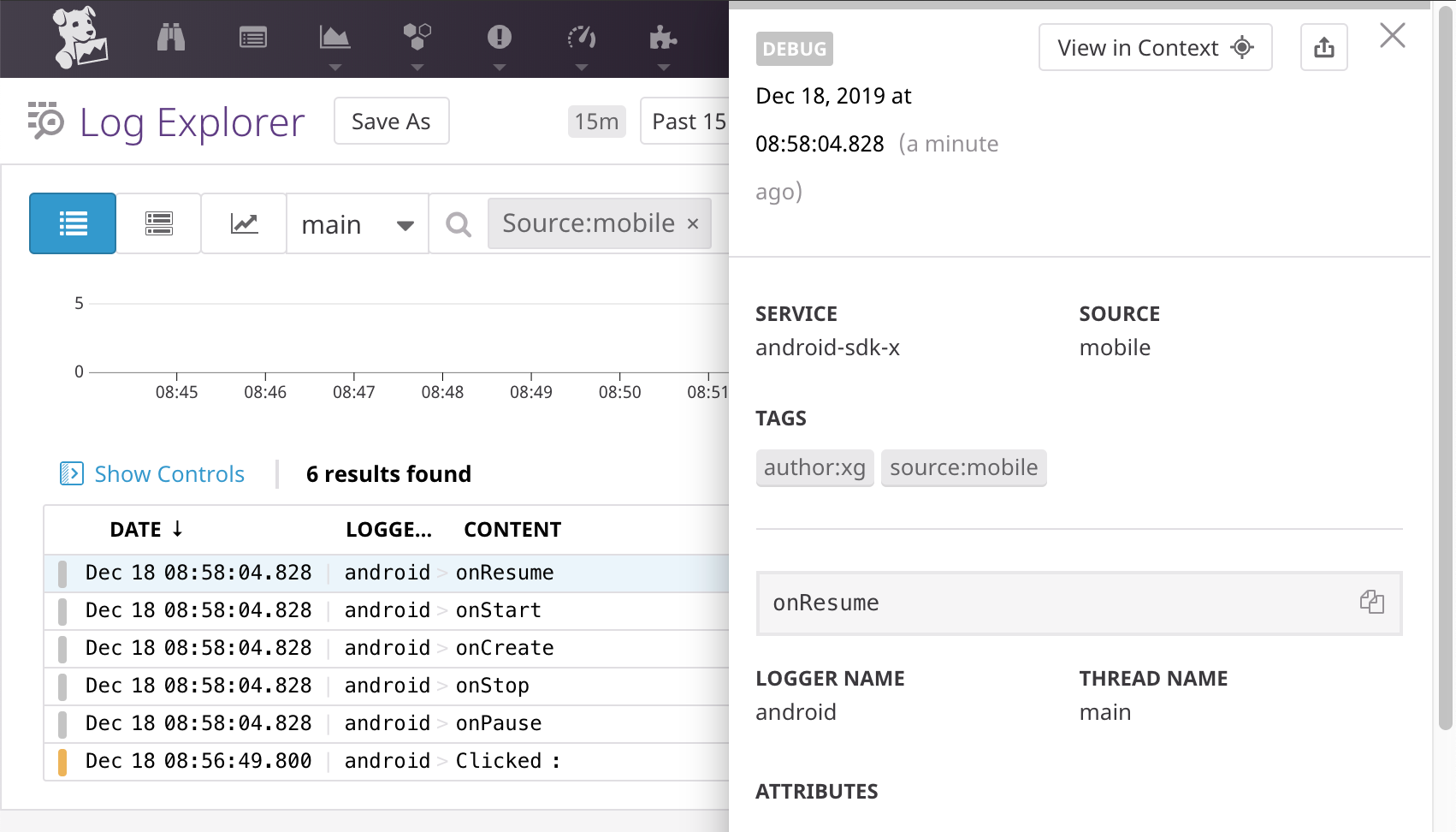Open the APM gauge nav icon
1456x832 pixels.
[582, 37]
